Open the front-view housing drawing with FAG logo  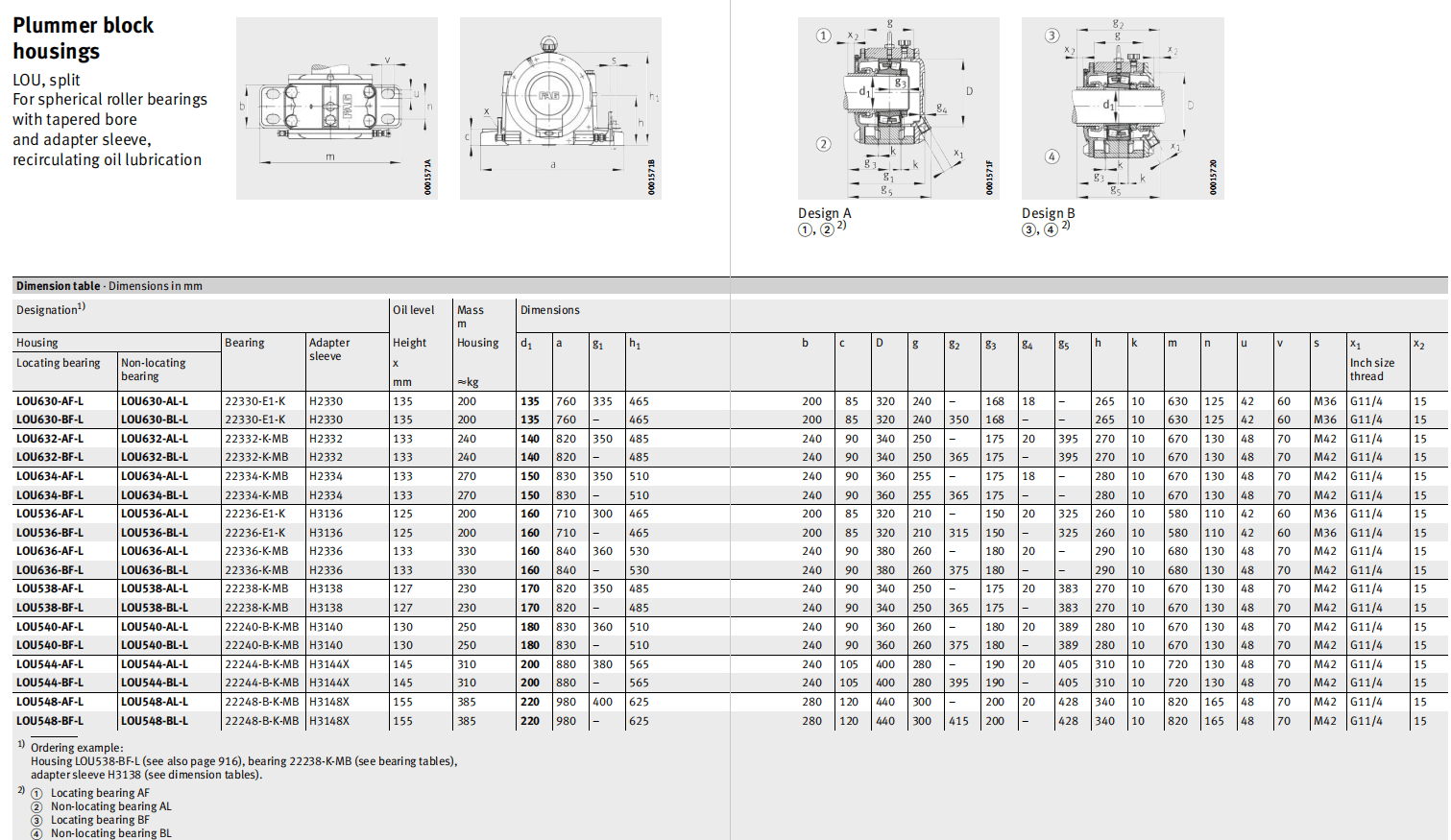click(560, 108)
